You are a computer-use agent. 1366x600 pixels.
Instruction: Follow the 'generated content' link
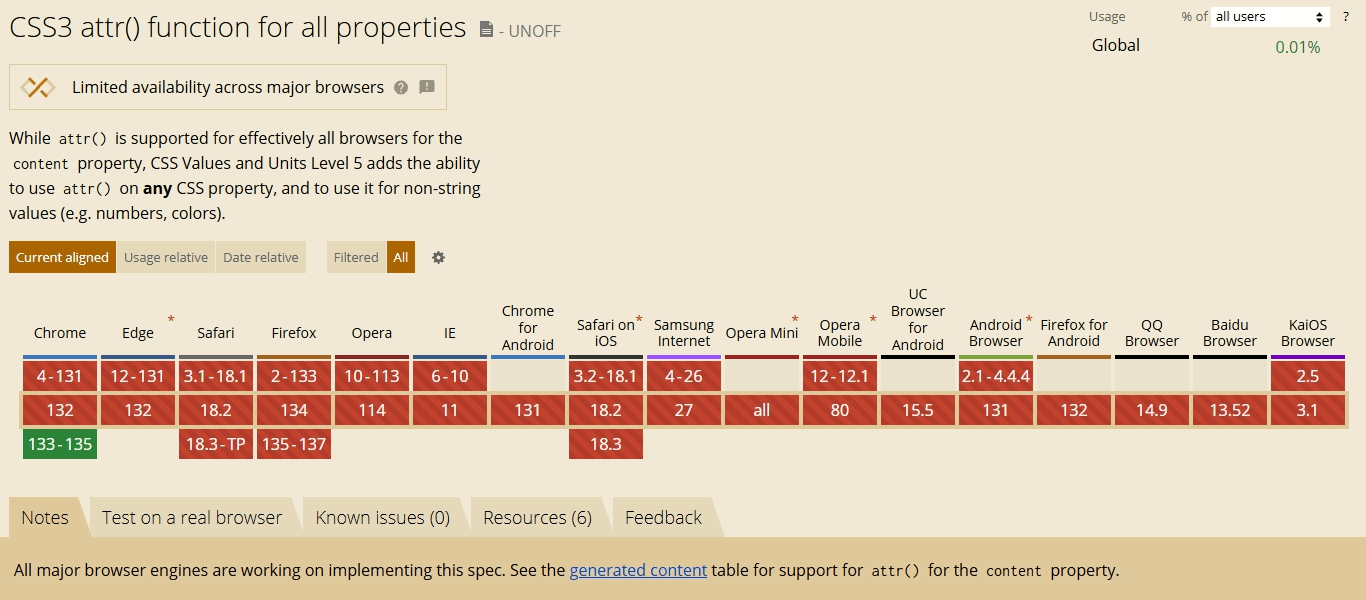tap(638, 571)
